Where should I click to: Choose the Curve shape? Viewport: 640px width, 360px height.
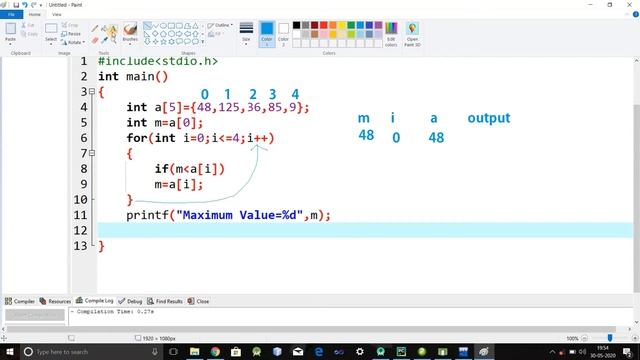(155, 26)
